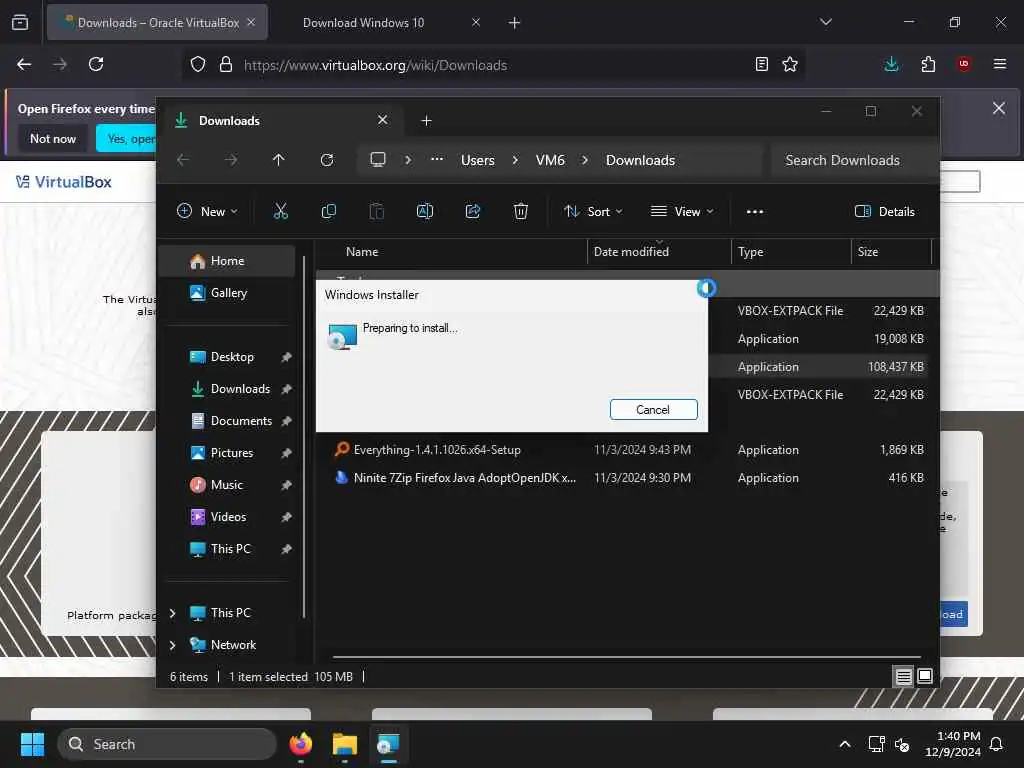Toggle the Details pane button
The width and height of the screenshot is (1024, 768).
click(885, 212)
